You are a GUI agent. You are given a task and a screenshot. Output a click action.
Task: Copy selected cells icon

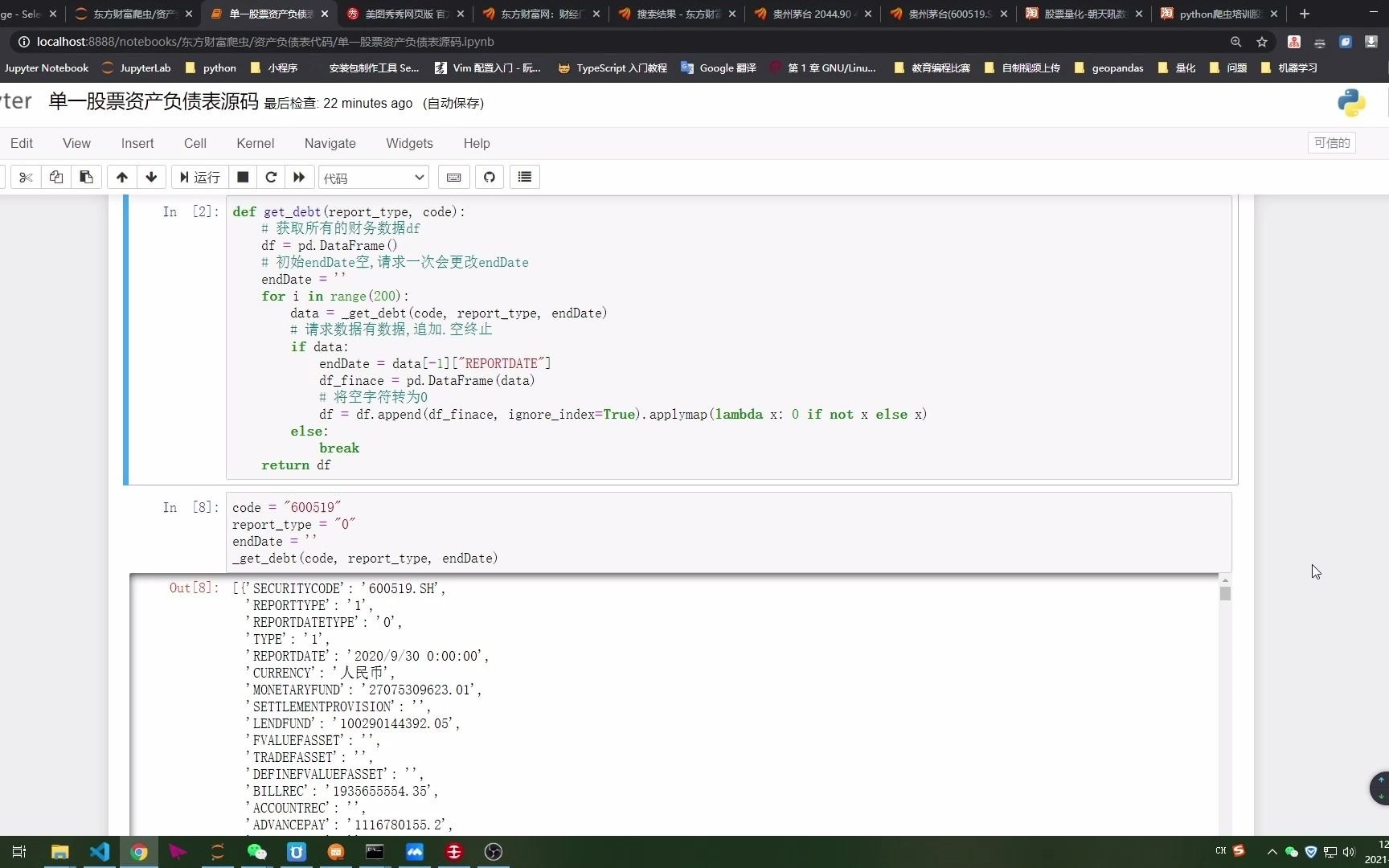click(x=56, y=177)
